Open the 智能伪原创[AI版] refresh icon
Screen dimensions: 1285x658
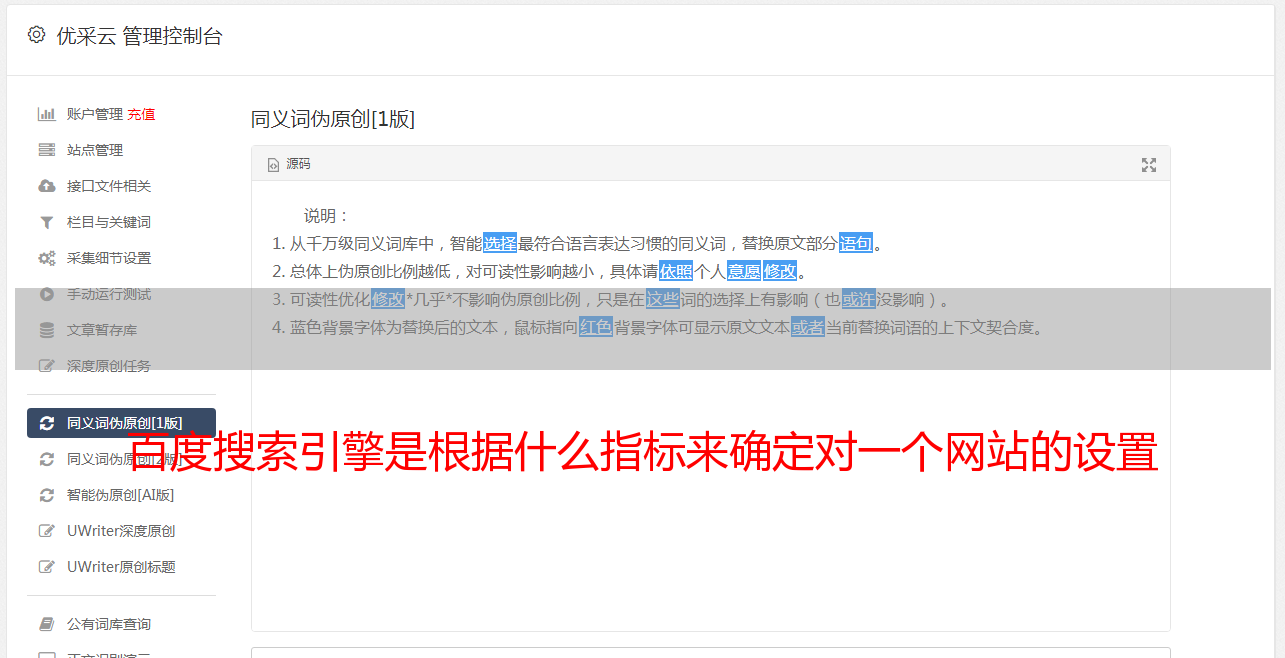click(x=46, y=495)
